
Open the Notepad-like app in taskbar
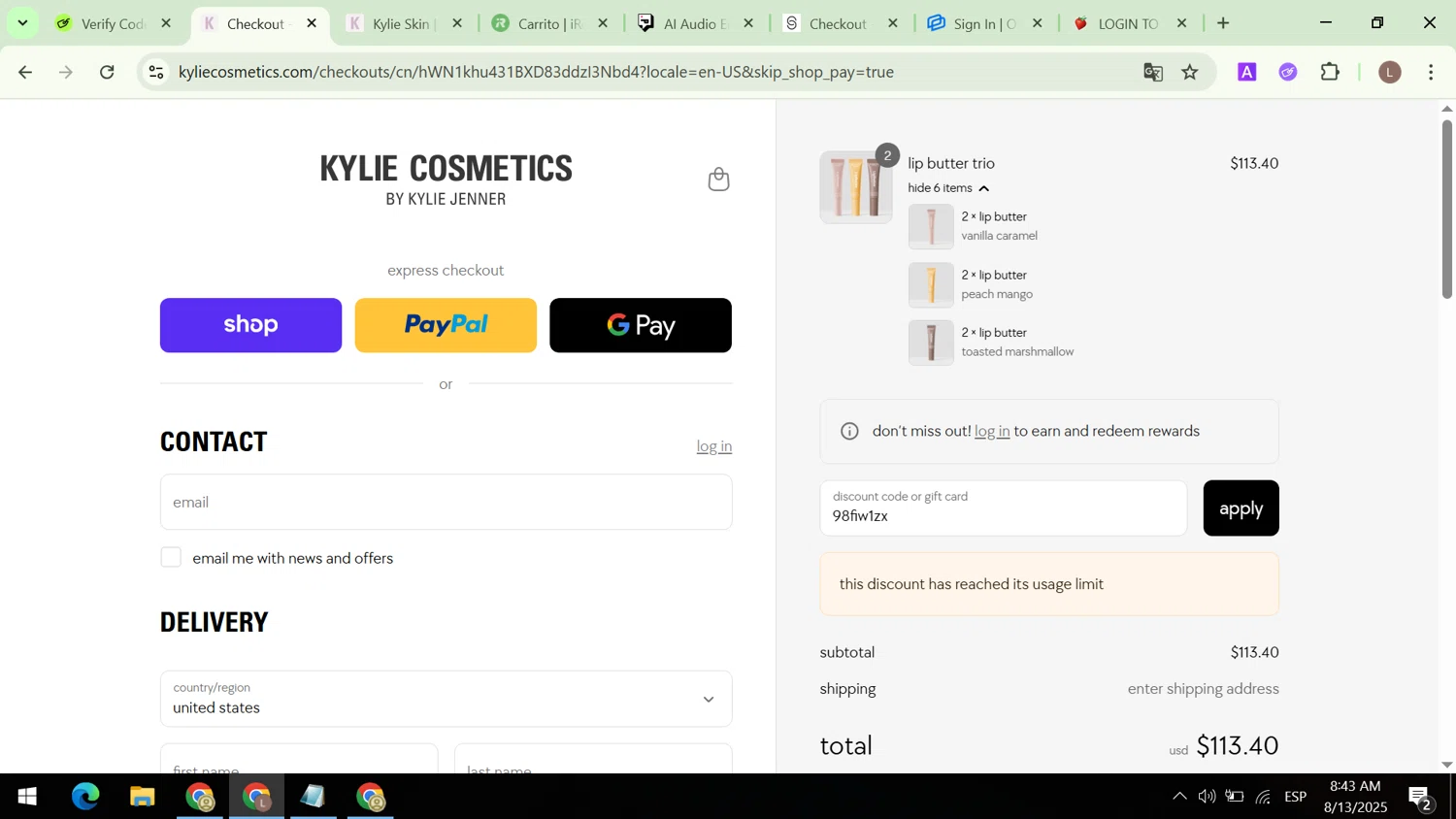pos(313,797)
